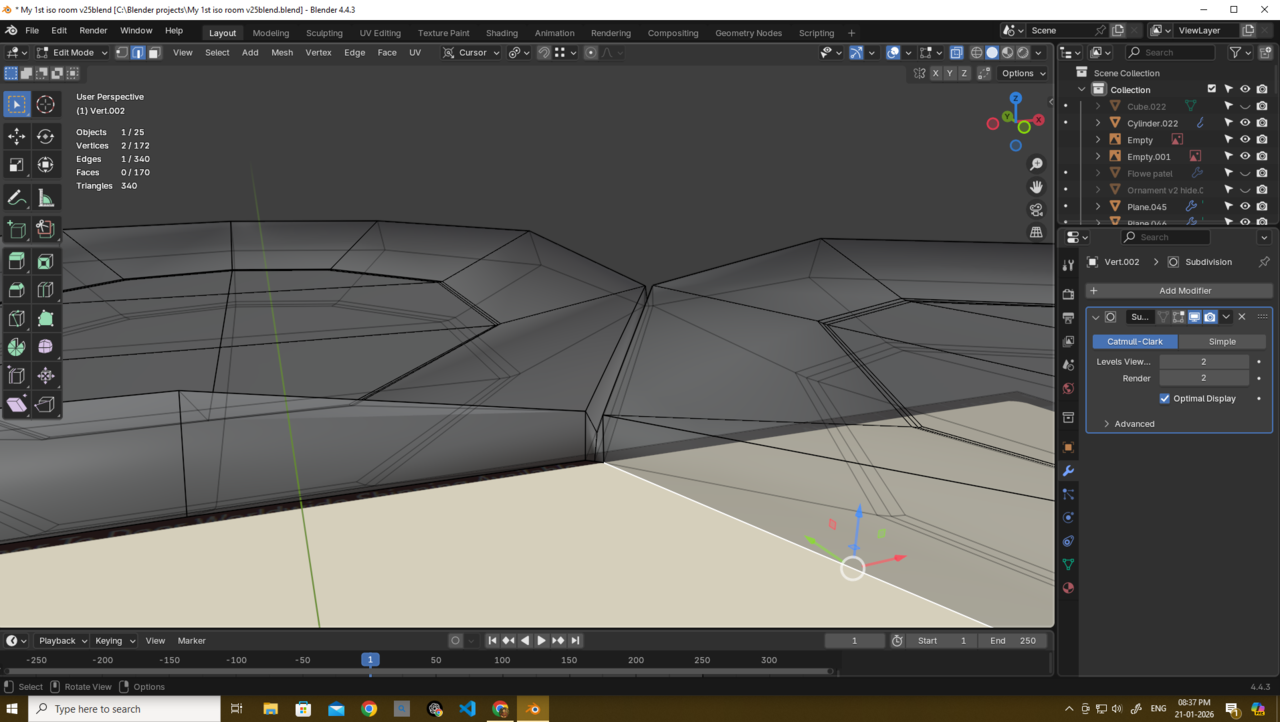
Task: Select the Move tool in toolbar
Action: (17, 136)
